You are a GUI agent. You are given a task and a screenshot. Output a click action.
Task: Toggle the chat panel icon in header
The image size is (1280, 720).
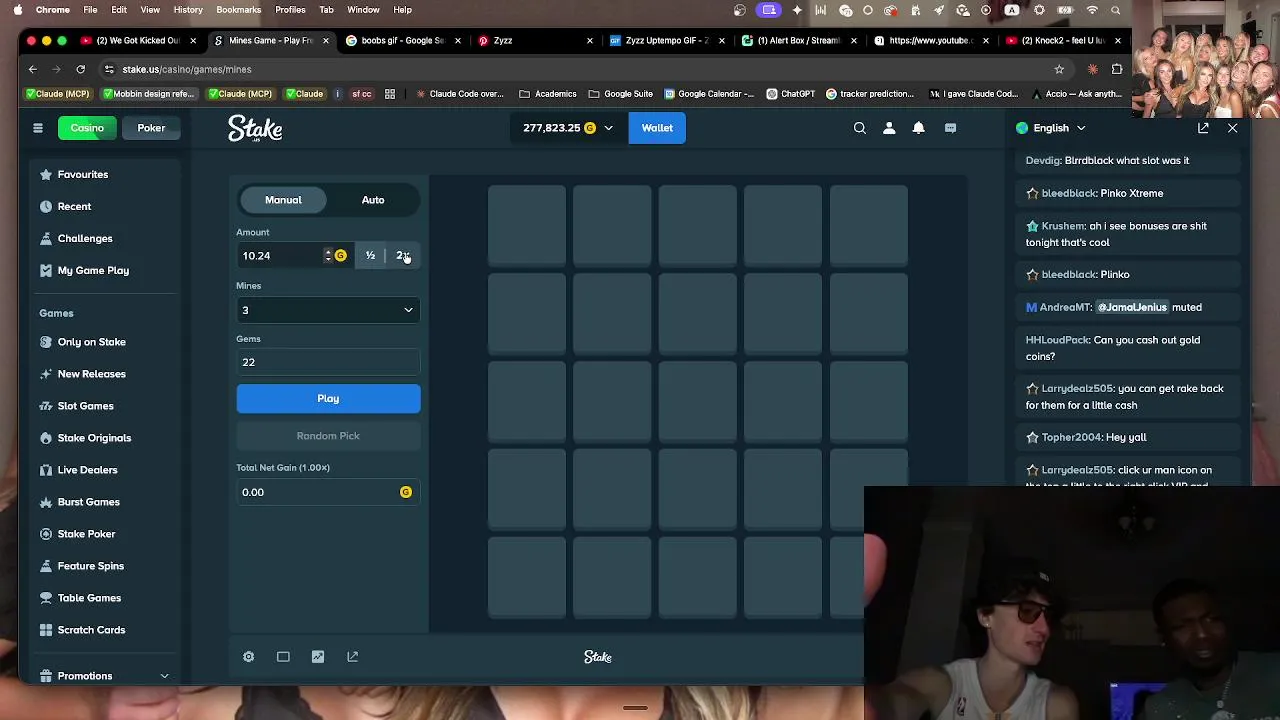tap(950, 128)
